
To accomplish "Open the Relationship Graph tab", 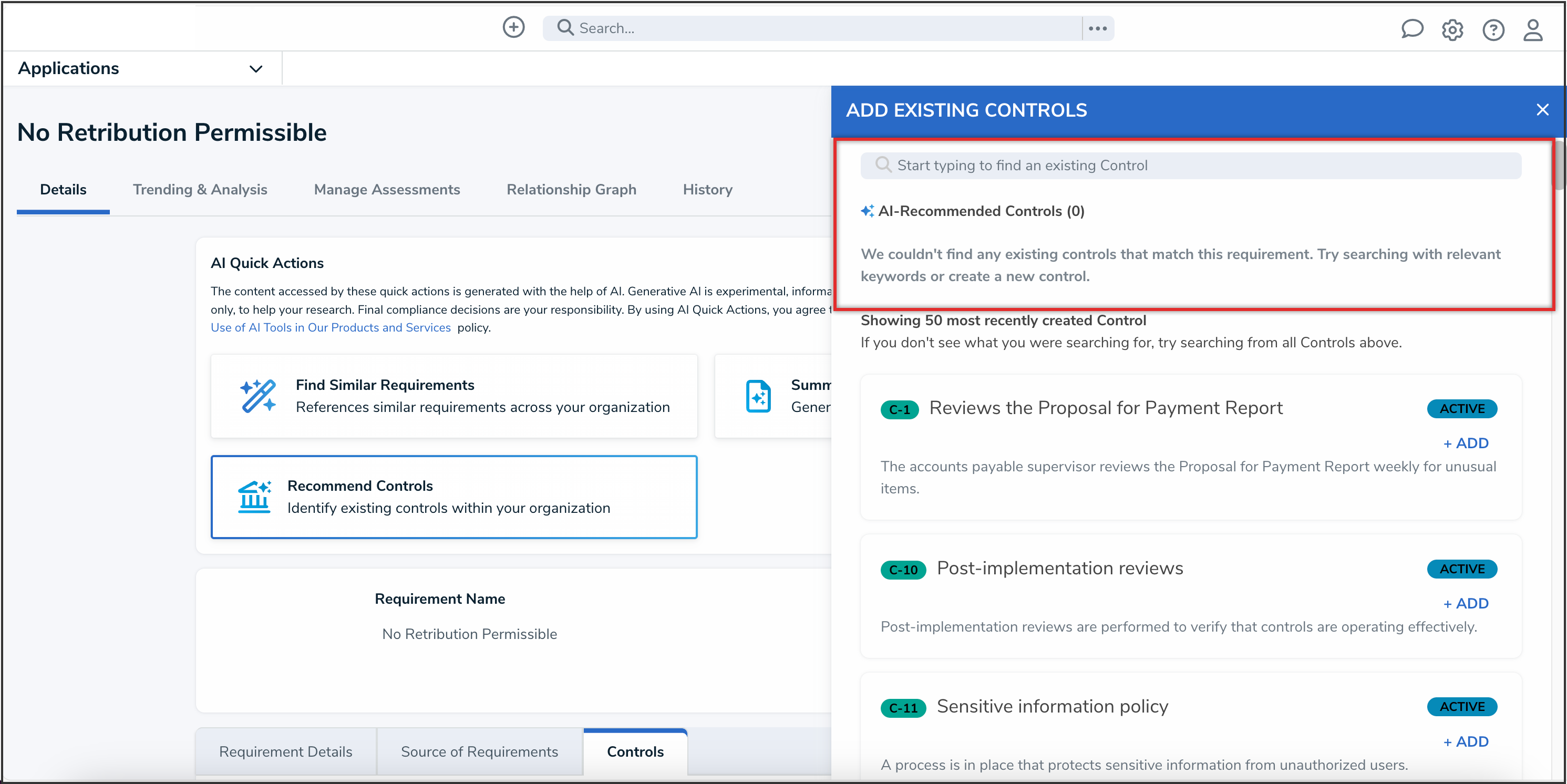I will pos(571,190).
